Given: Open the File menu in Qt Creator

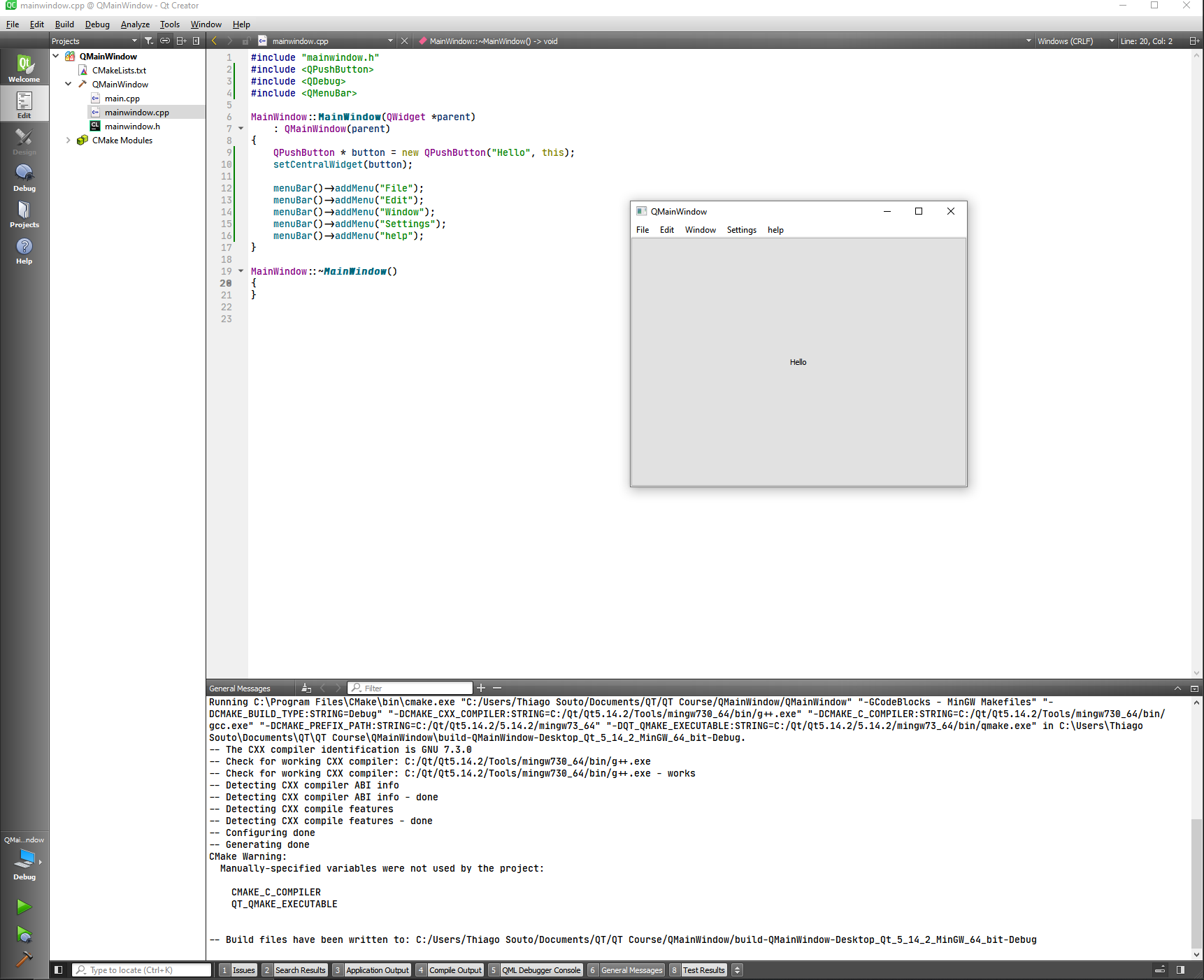Looking at the screenshot, I should (x=13, y=24).
